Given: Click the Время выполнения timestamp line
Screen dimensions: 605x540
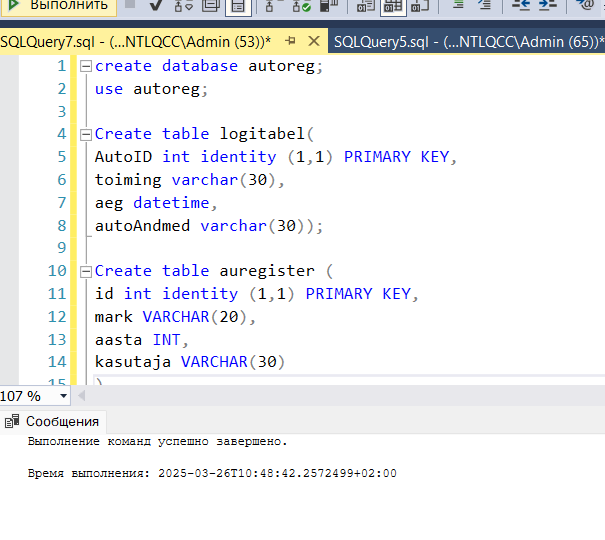Looking at the screenshot, I should coord(212,473).
